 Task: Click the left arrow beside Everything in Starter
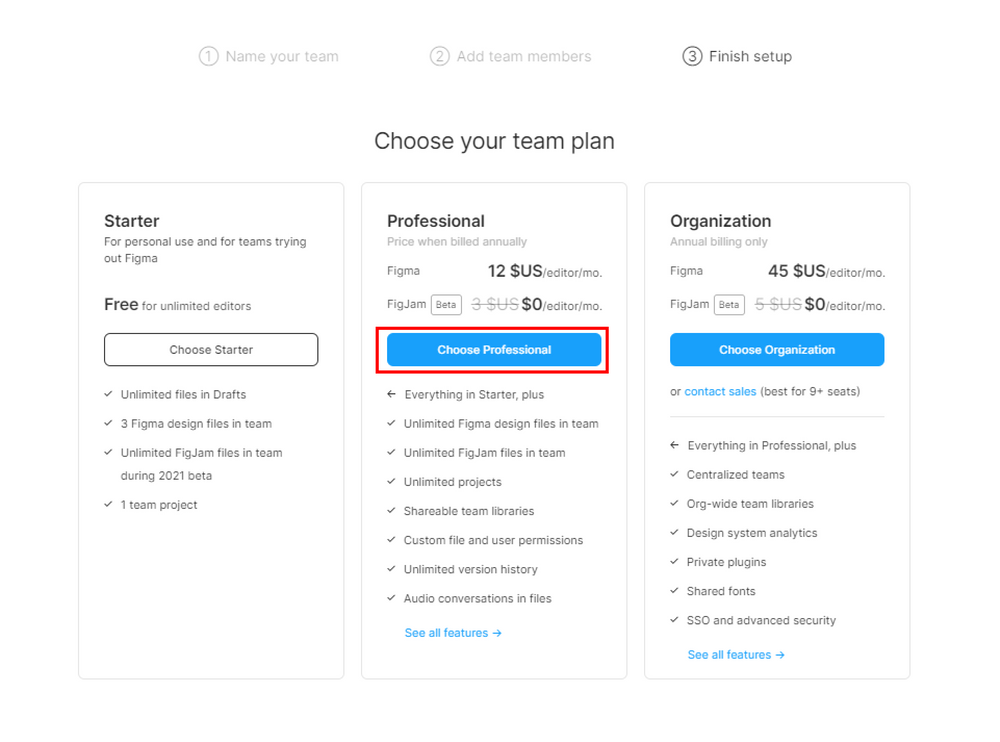tap(390, 394)
